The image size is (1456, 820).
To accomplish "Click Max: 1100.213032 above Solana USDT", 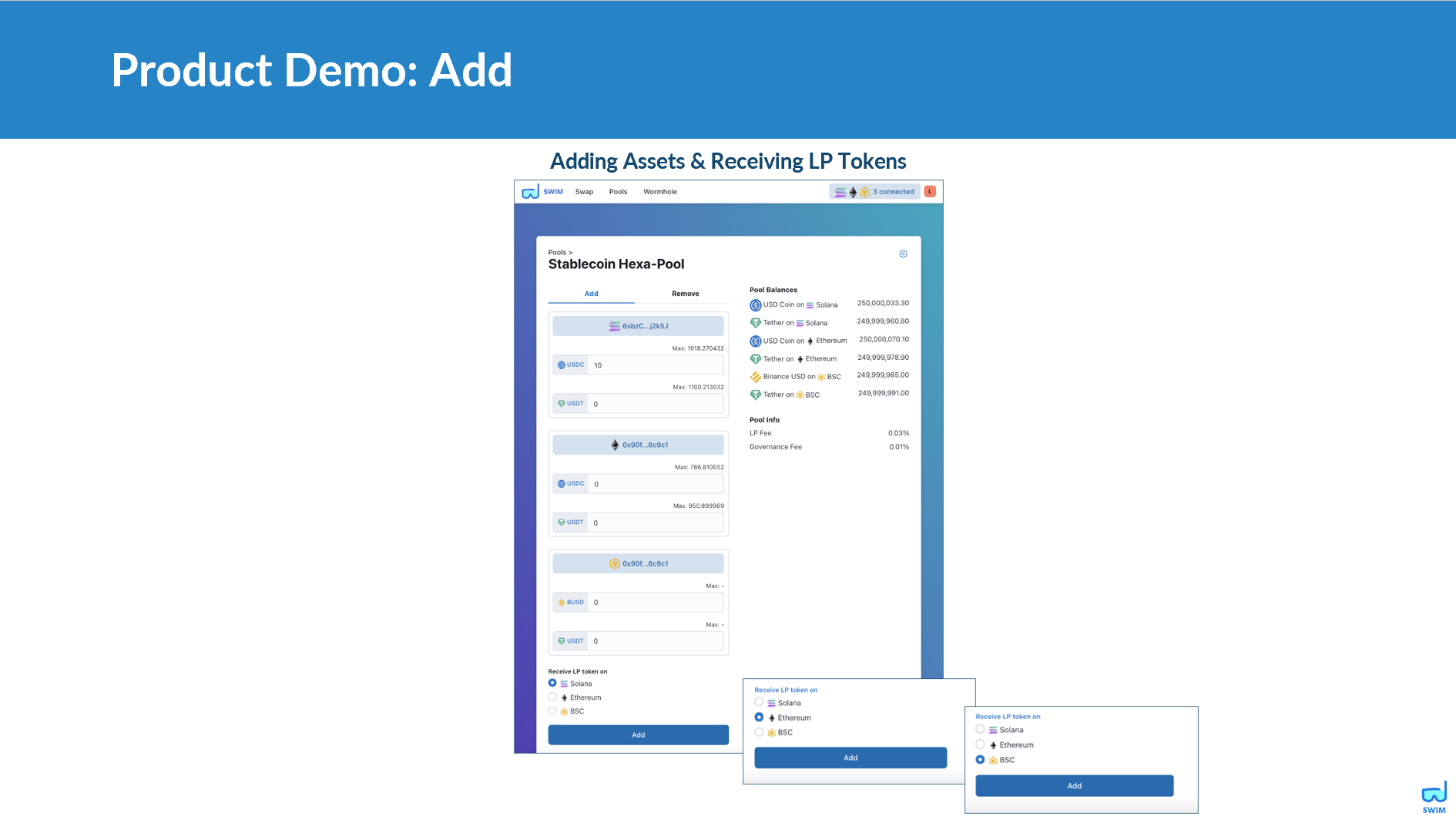I will coord(698,387).
